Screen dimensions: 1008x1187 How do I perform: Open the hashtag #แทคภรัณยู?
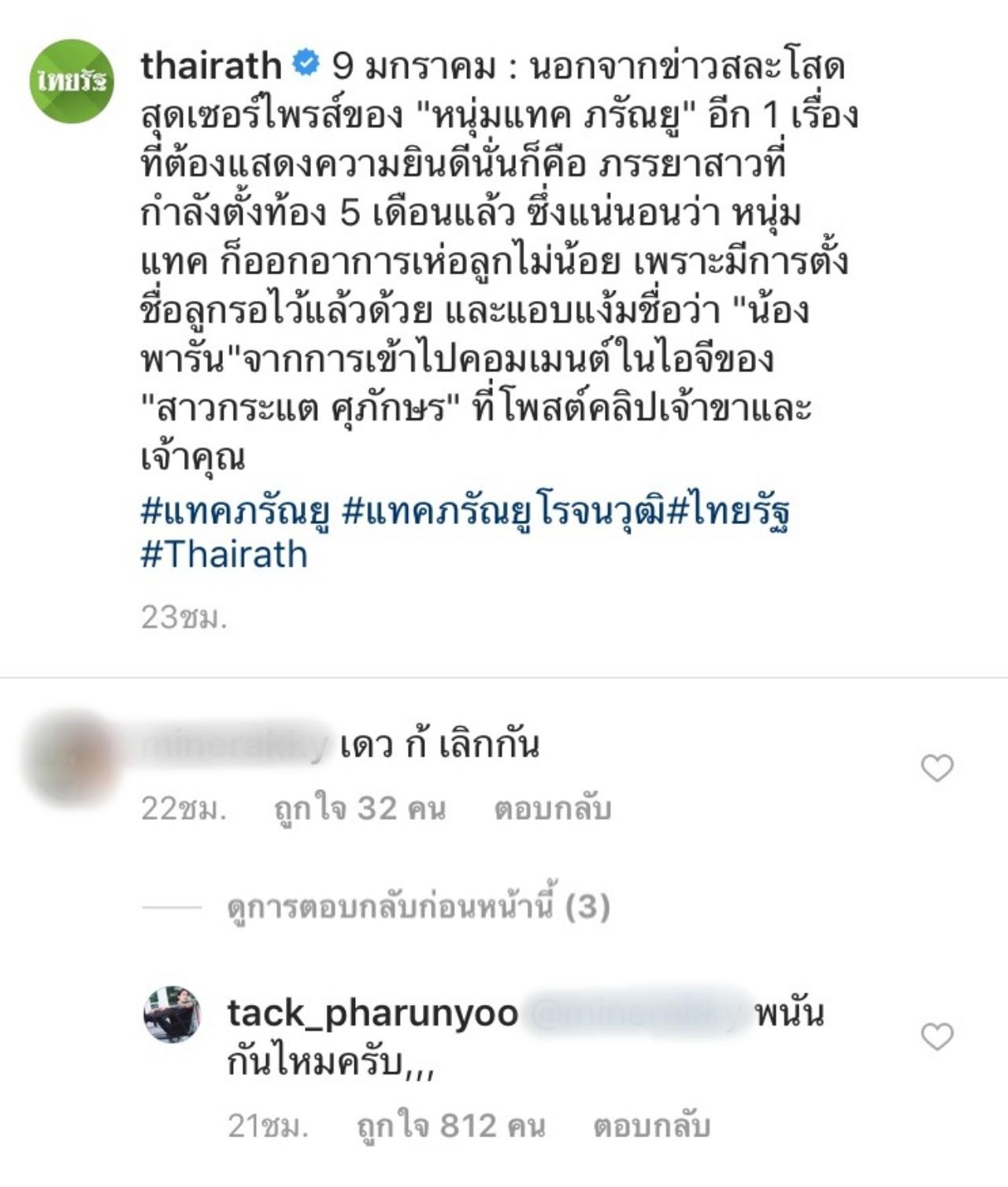(235, 510)
